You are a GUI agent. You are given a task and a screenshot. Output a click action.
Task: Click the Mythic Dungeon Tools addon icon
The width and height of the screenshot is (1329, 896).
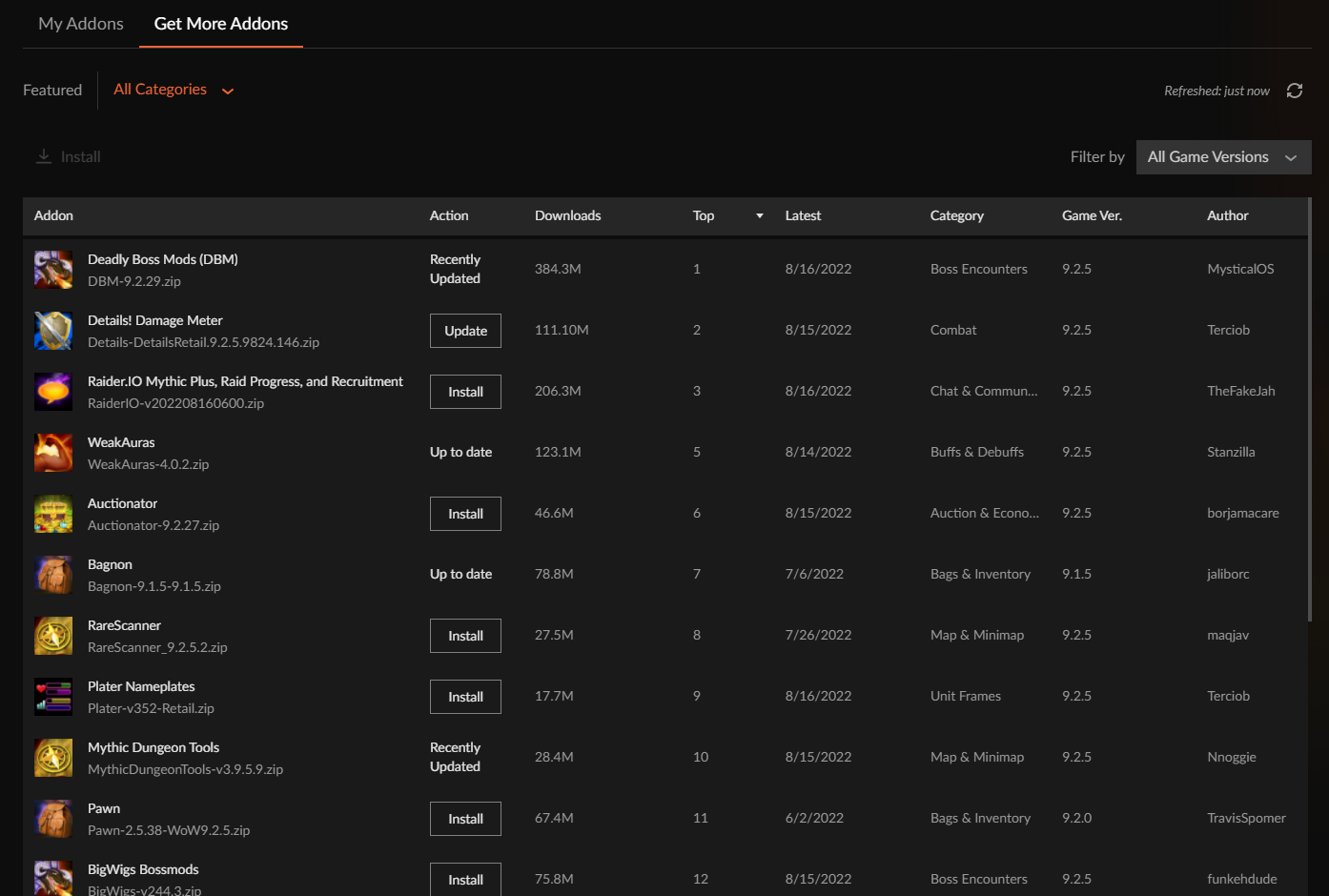52,757
